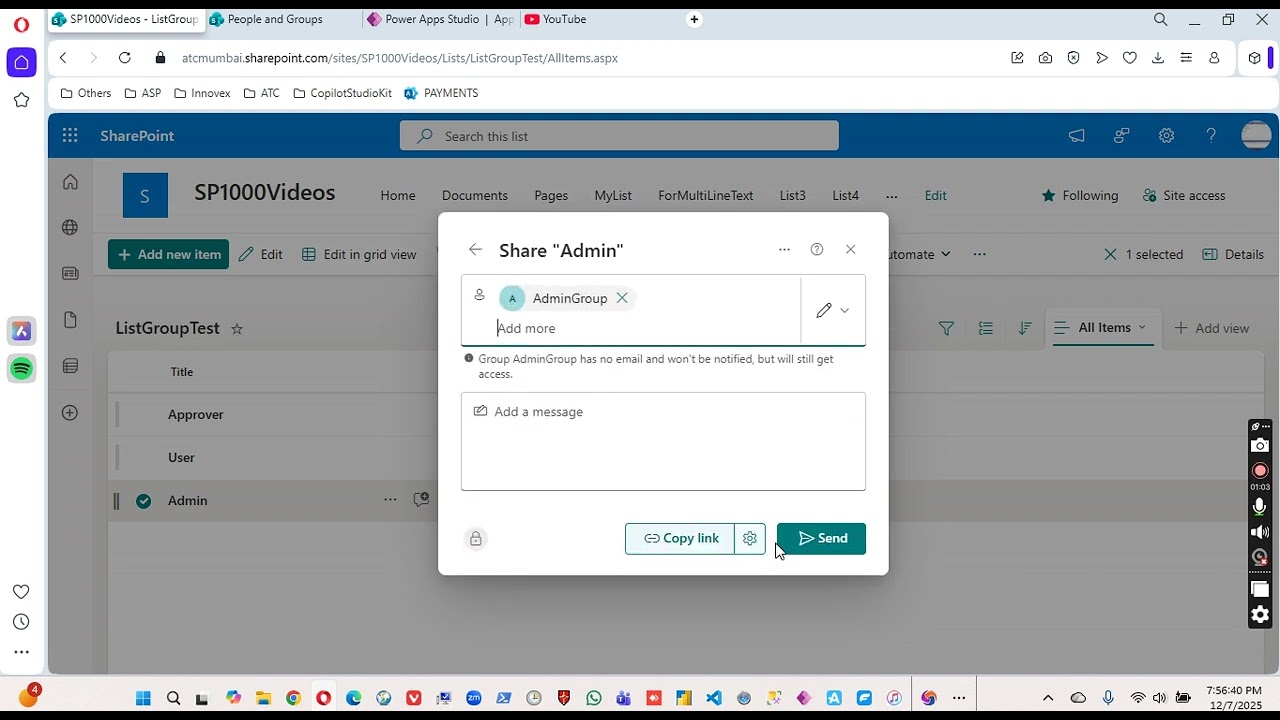Click Add view
The height and width of the screenshot is (720, 1280).
[1211, 328]
